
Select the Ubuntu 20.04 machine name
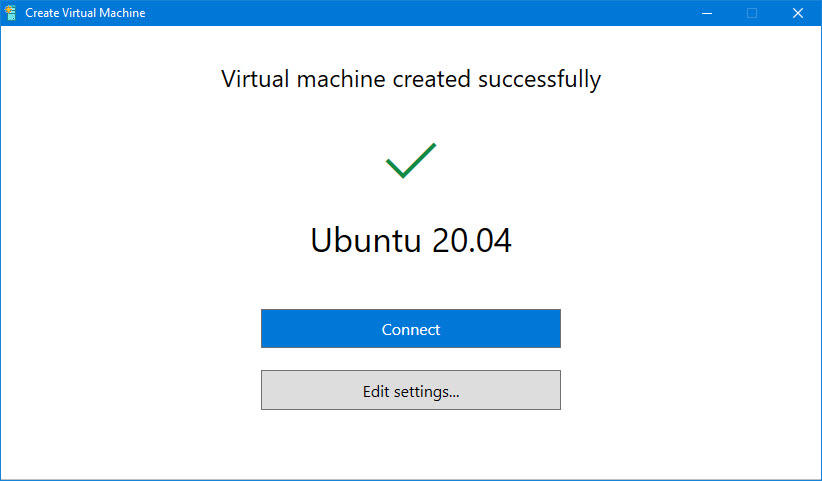(410, 241)
